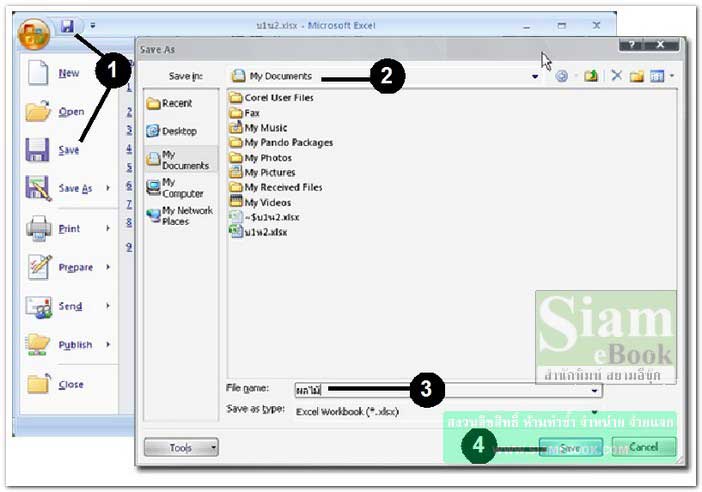Click the Prepare pencil document icon
The width and height of the screenshot is (702, 492).
pos(39,267)
